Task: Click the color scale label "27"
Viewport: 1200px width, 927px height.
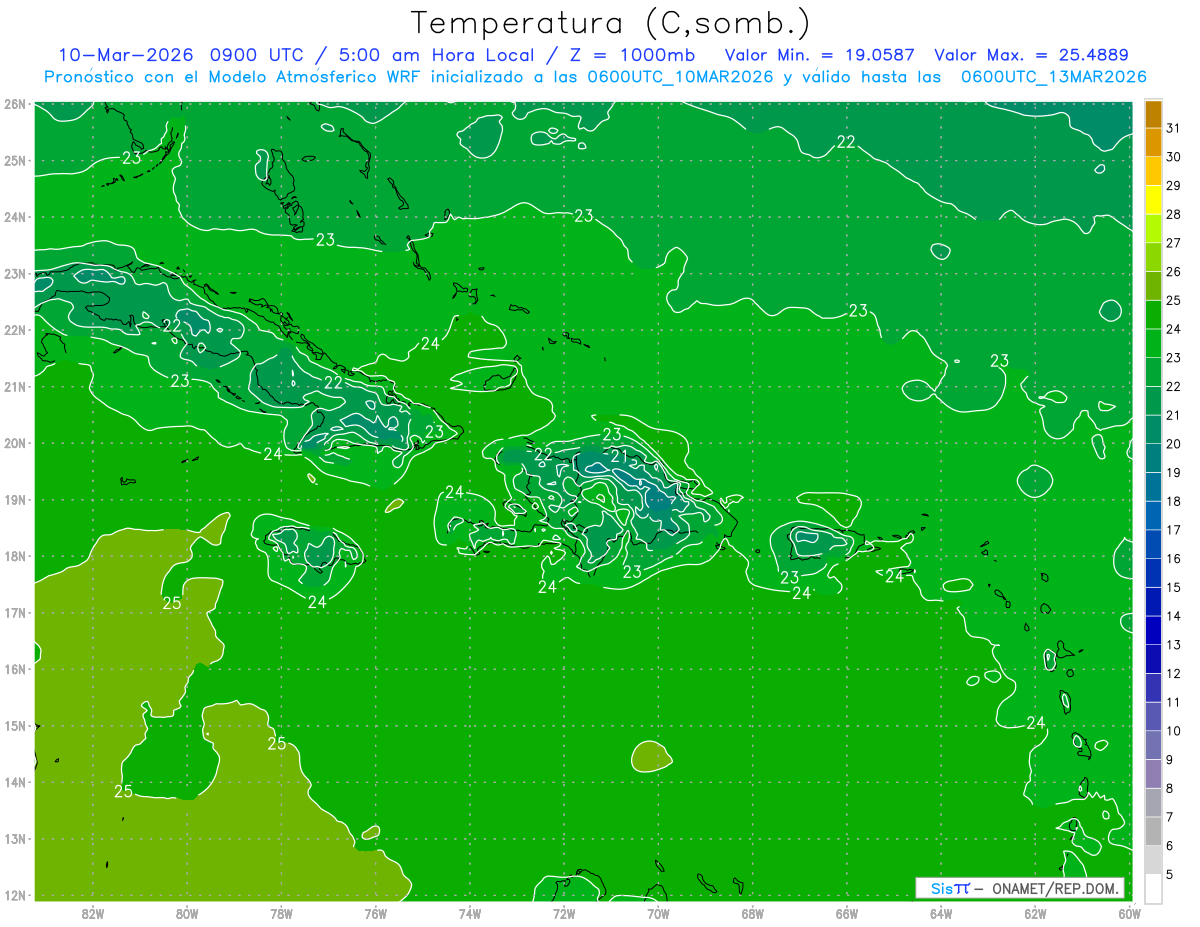Action: point(1174,243)
